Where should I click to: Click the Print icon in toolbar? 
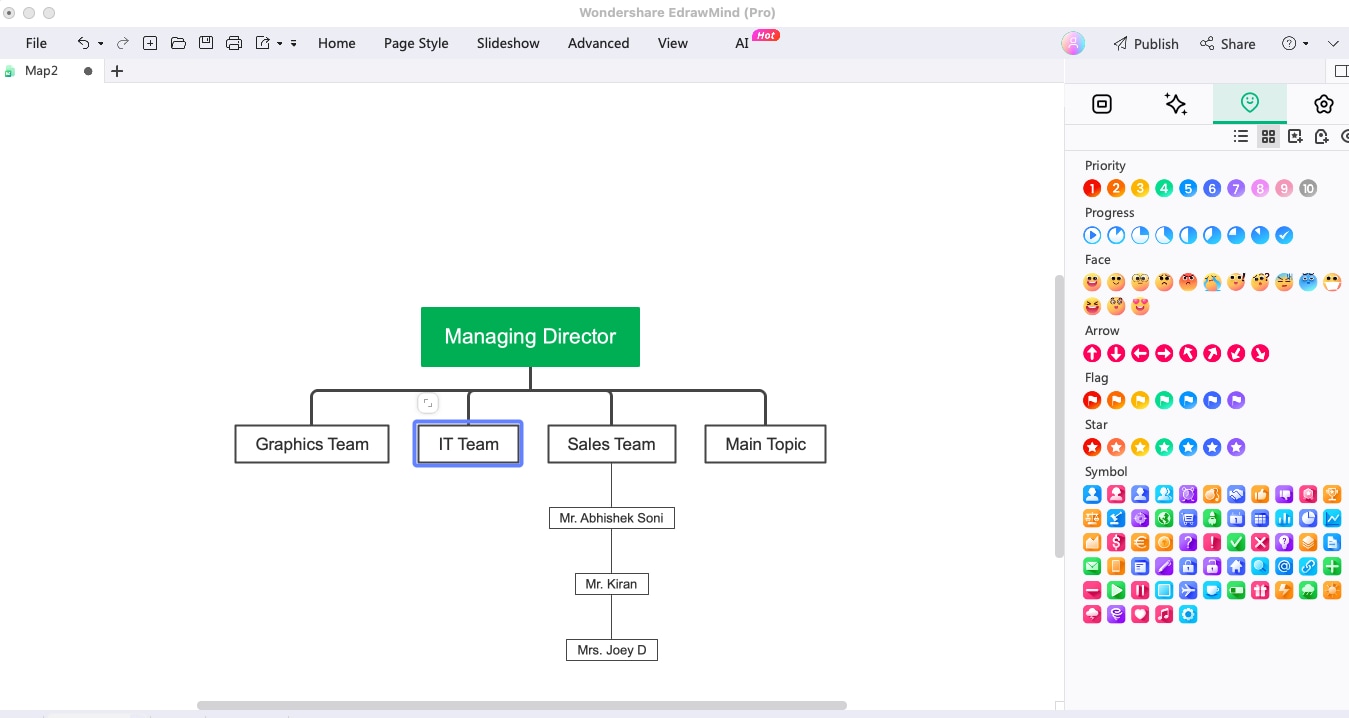tap(234, 43)
